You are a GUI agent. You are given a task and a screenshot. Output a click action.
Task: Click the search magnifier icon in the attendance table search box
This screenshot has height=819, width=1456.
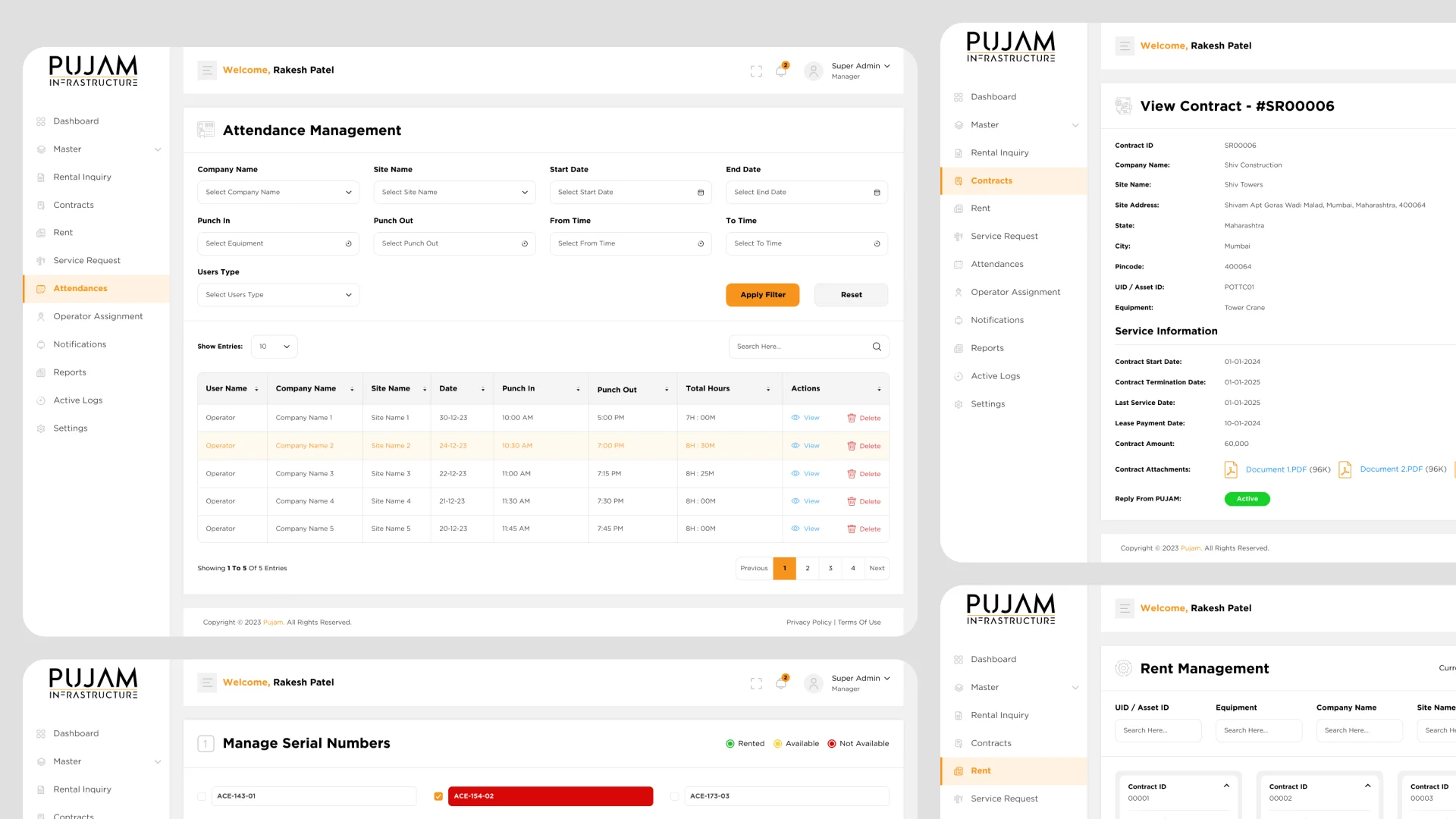[877, 347]
